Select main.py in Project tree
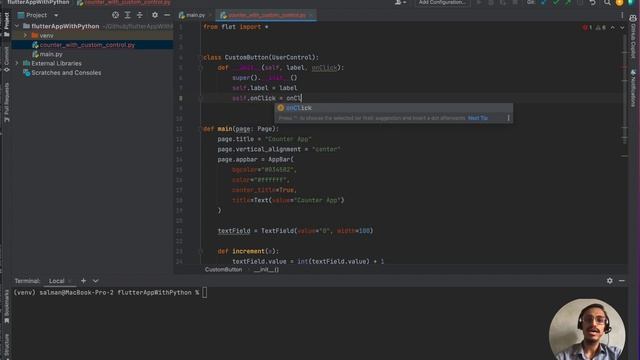This screenshot has width=640, height=360. [51, 54]
